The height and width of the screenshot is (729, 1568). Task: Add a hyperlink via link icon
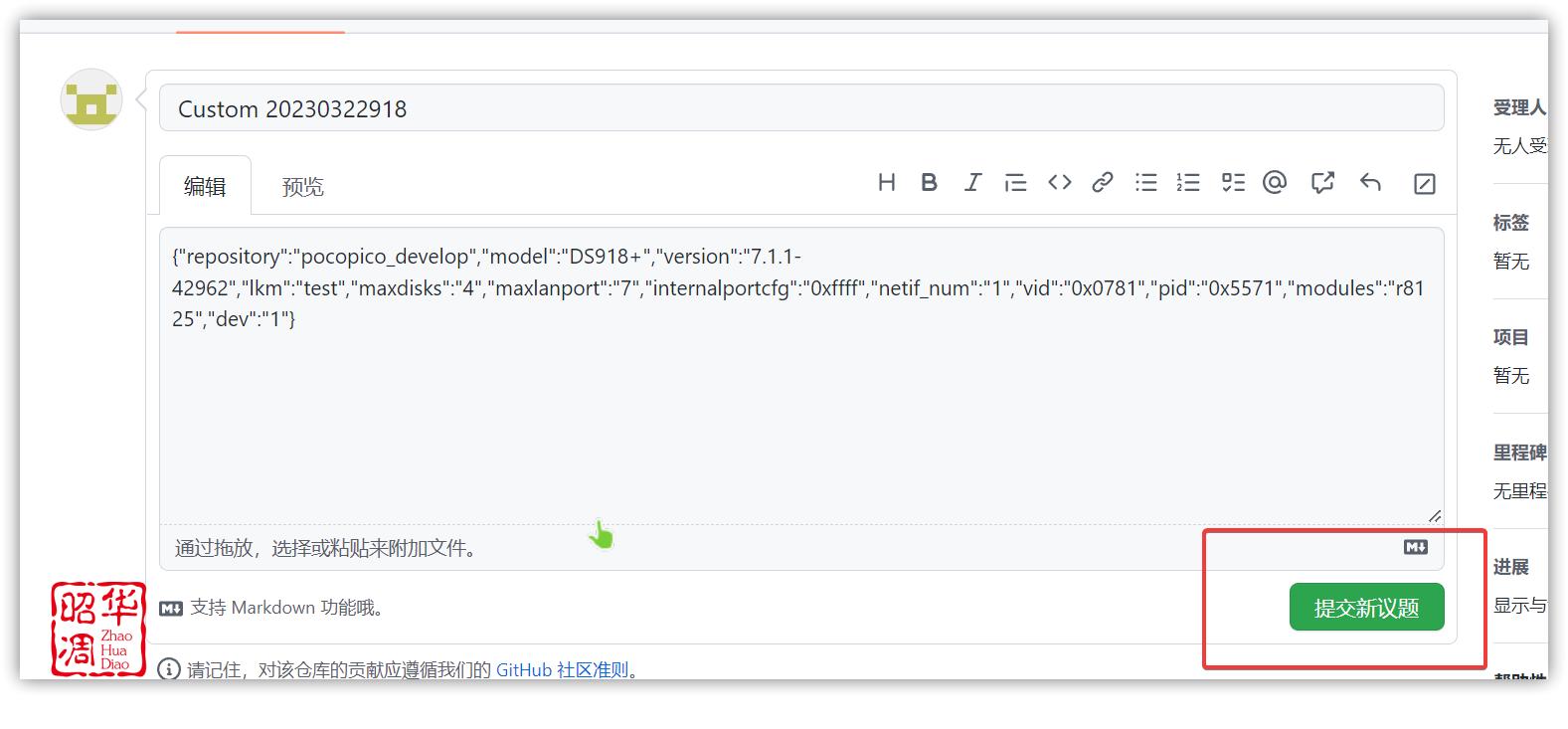pos(1102,183)
